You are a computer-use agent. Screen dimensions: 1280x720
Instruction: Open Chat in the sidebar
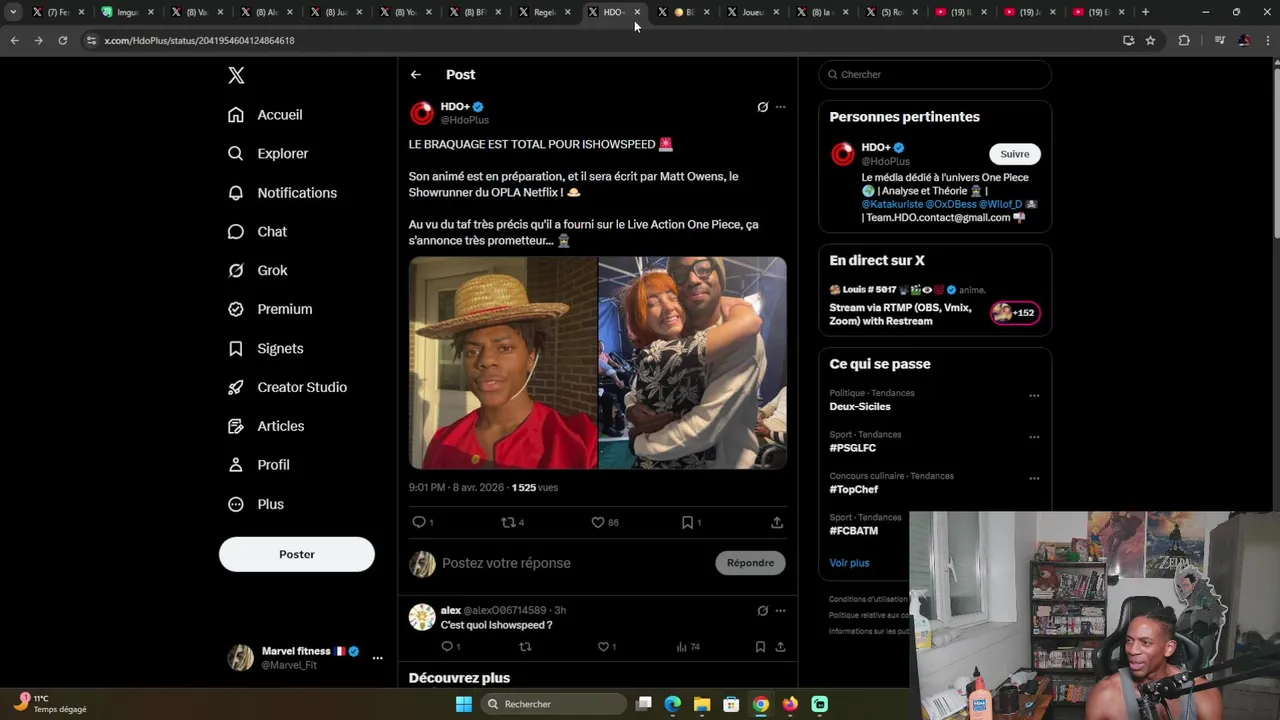tap(257, 232)
